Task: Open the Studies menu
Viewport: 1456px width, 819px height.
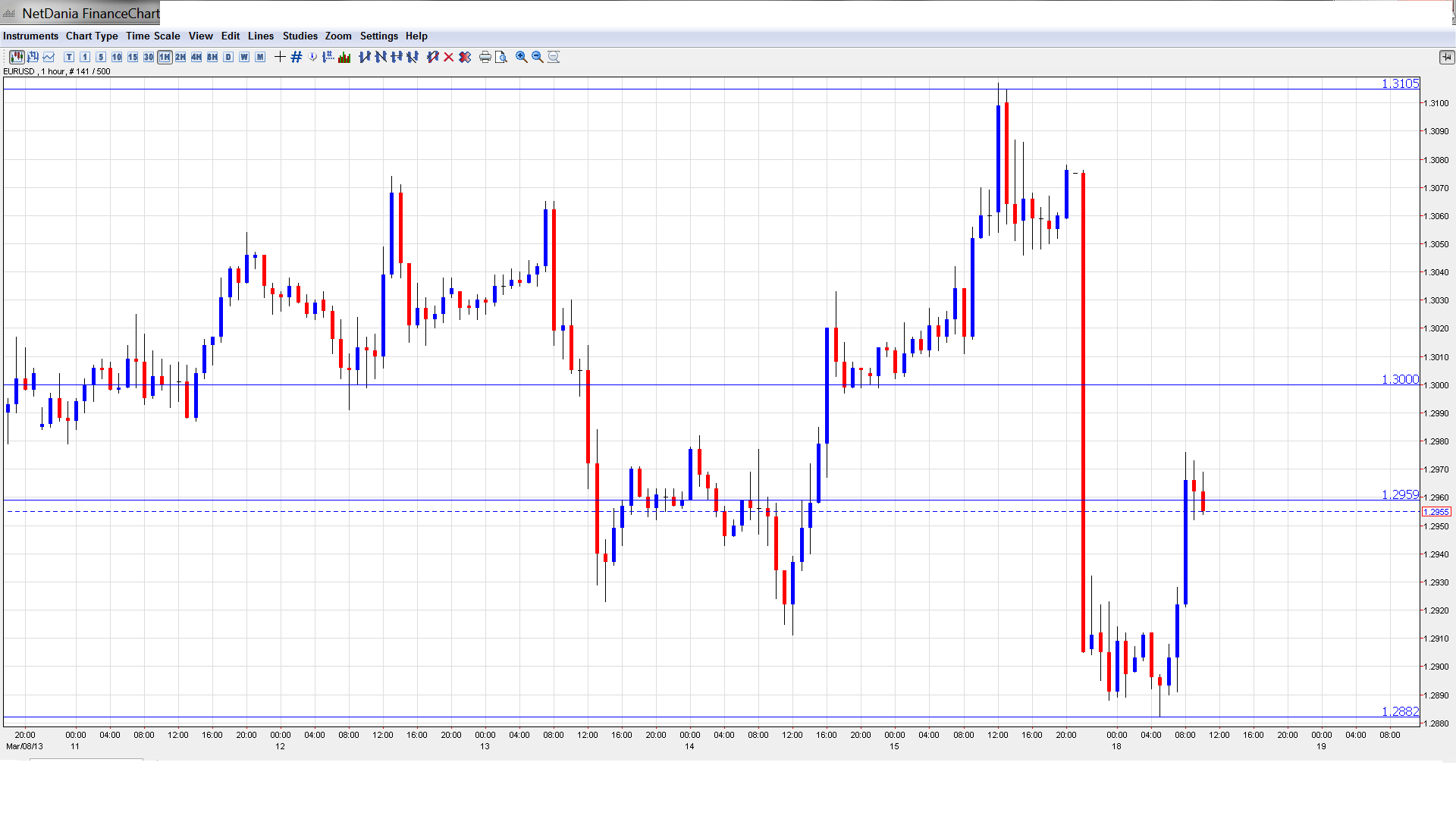Action: 300,36
